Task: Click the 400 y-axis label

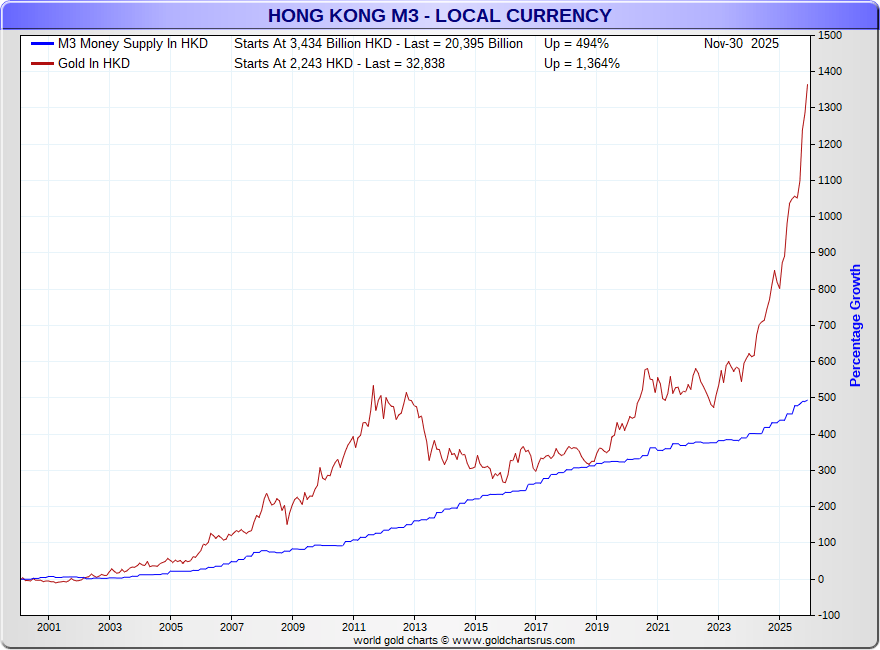Action: tap(827, 434)
